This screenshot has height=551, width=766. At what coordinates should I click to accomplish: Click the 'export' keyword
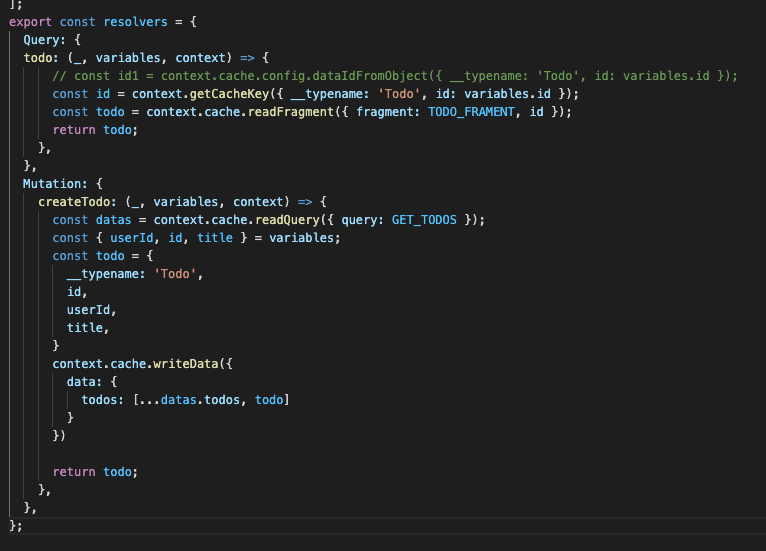coord(30,22)
